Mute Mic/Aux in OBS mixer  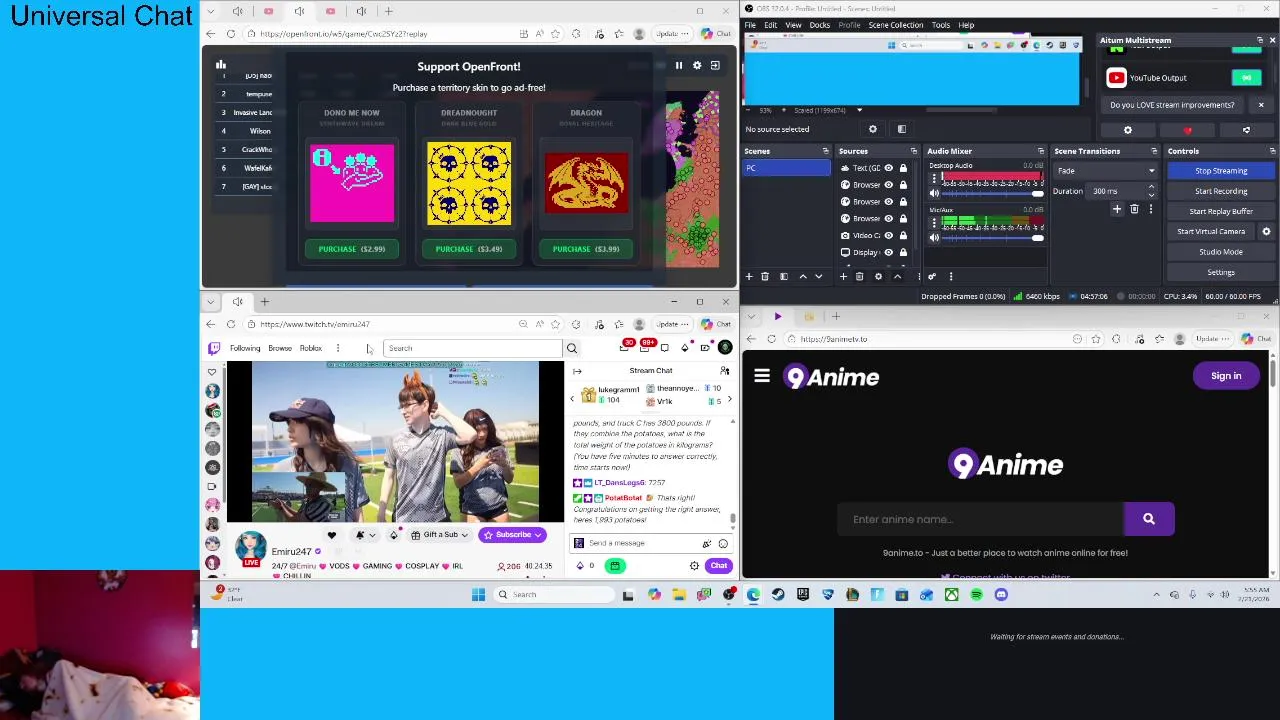935,238
